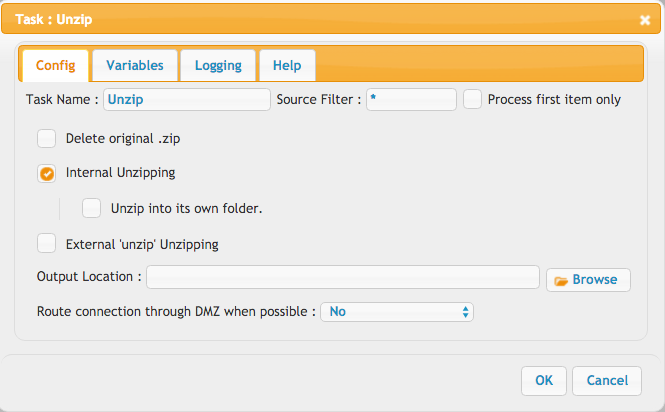The image size is (665, 412).
Task: Enable External 'unzip' Unzipping option
Action: (x=46, y=244)
